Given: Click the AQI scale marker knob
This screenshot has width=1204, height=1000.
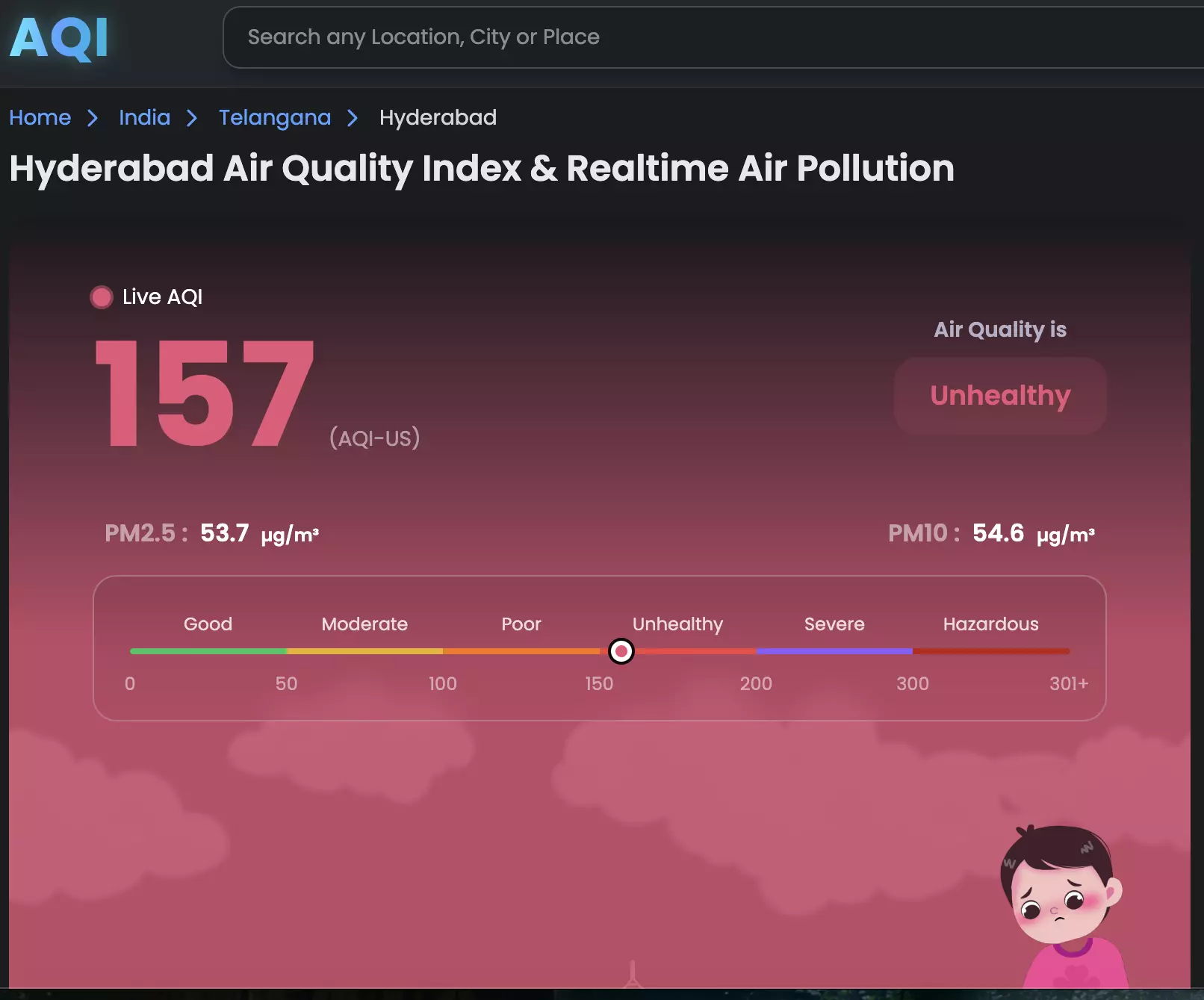Looking at the screenshot, I should pos(621,651).
